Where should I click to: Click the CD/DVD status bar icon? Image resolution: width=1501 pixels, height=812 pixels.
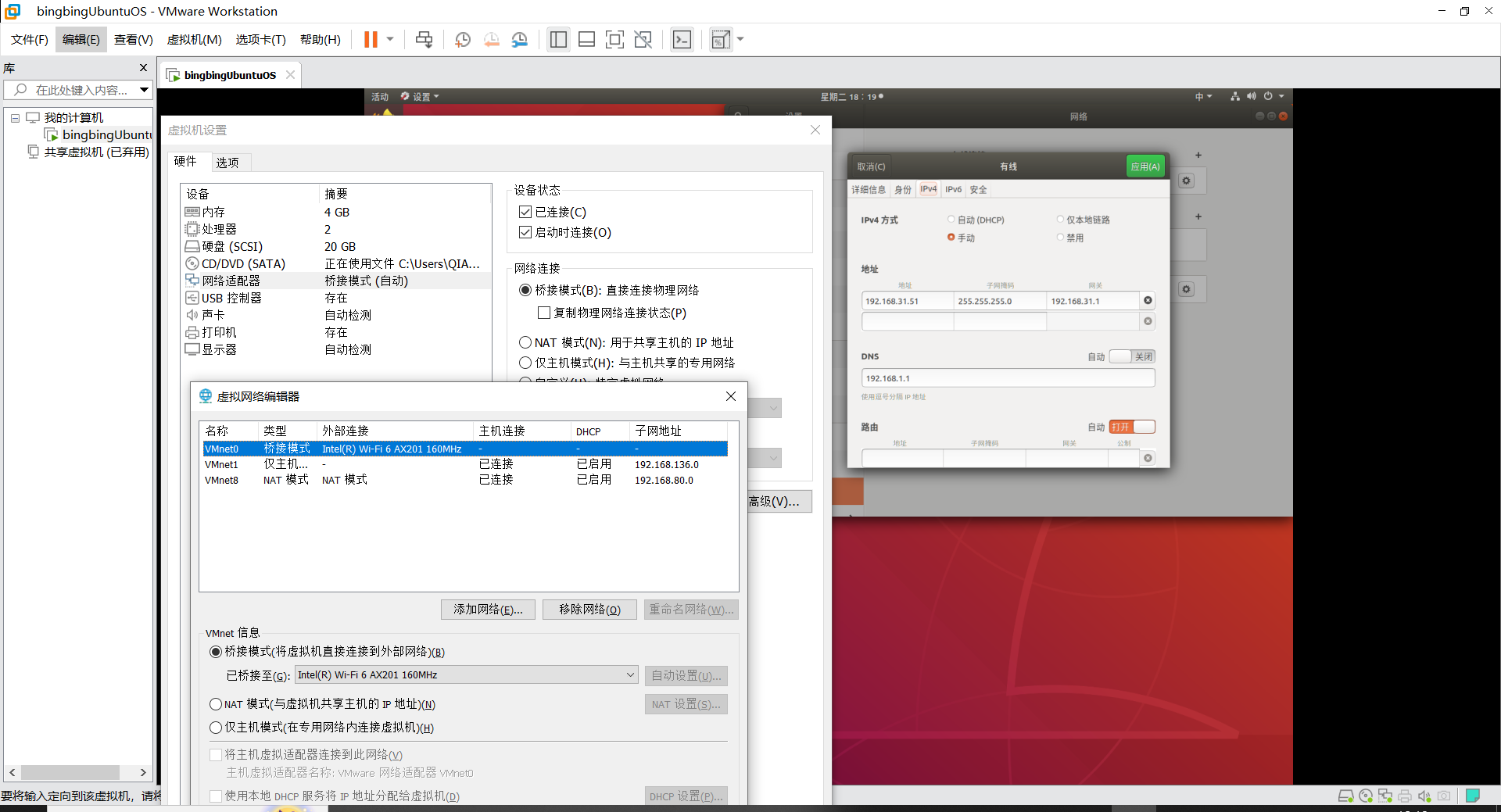1366,796
